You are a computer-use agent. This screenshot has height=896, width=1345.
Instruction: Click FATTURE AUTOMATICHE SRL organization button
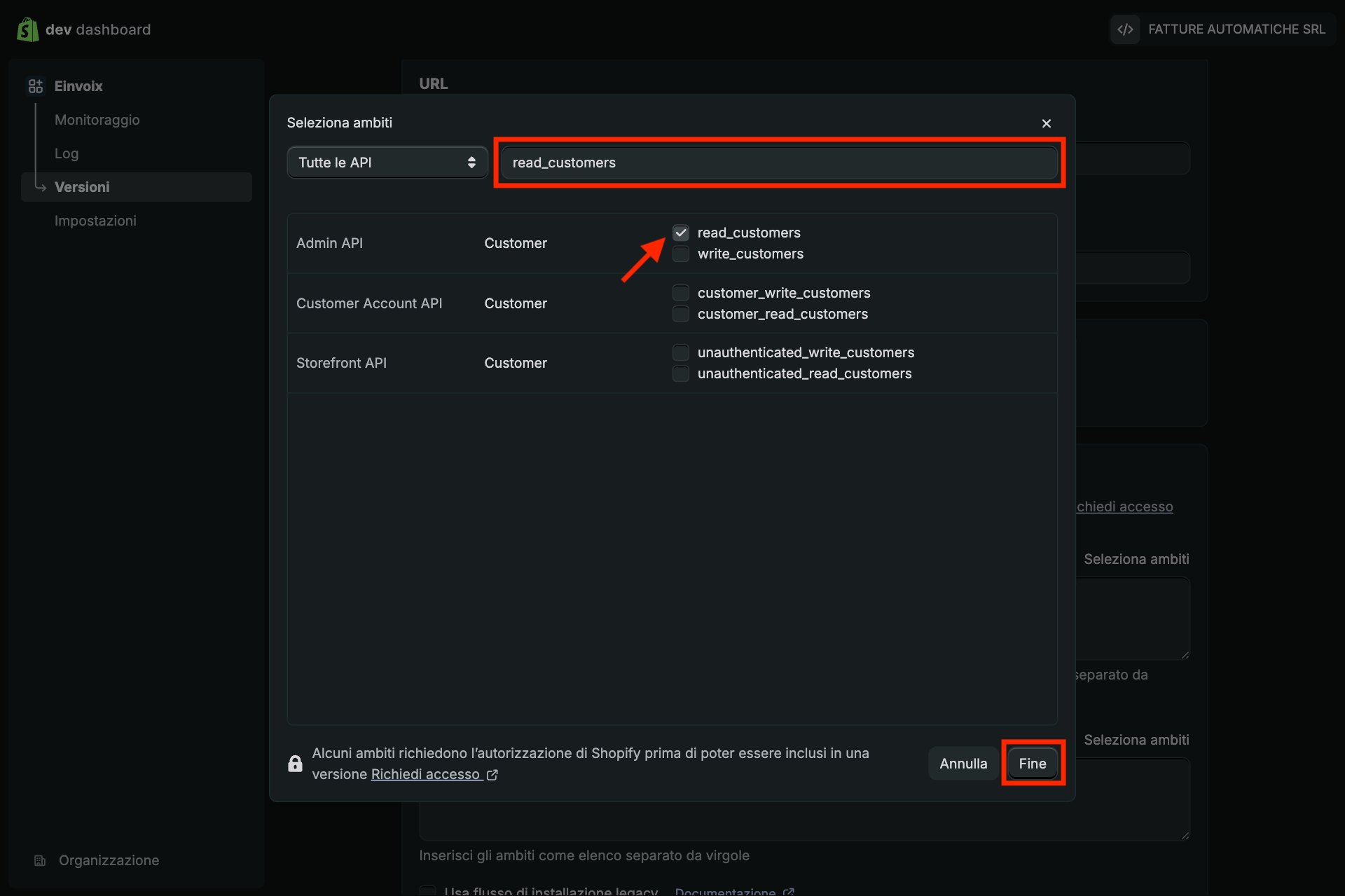pyautogui.click(x=1222, y=29)
